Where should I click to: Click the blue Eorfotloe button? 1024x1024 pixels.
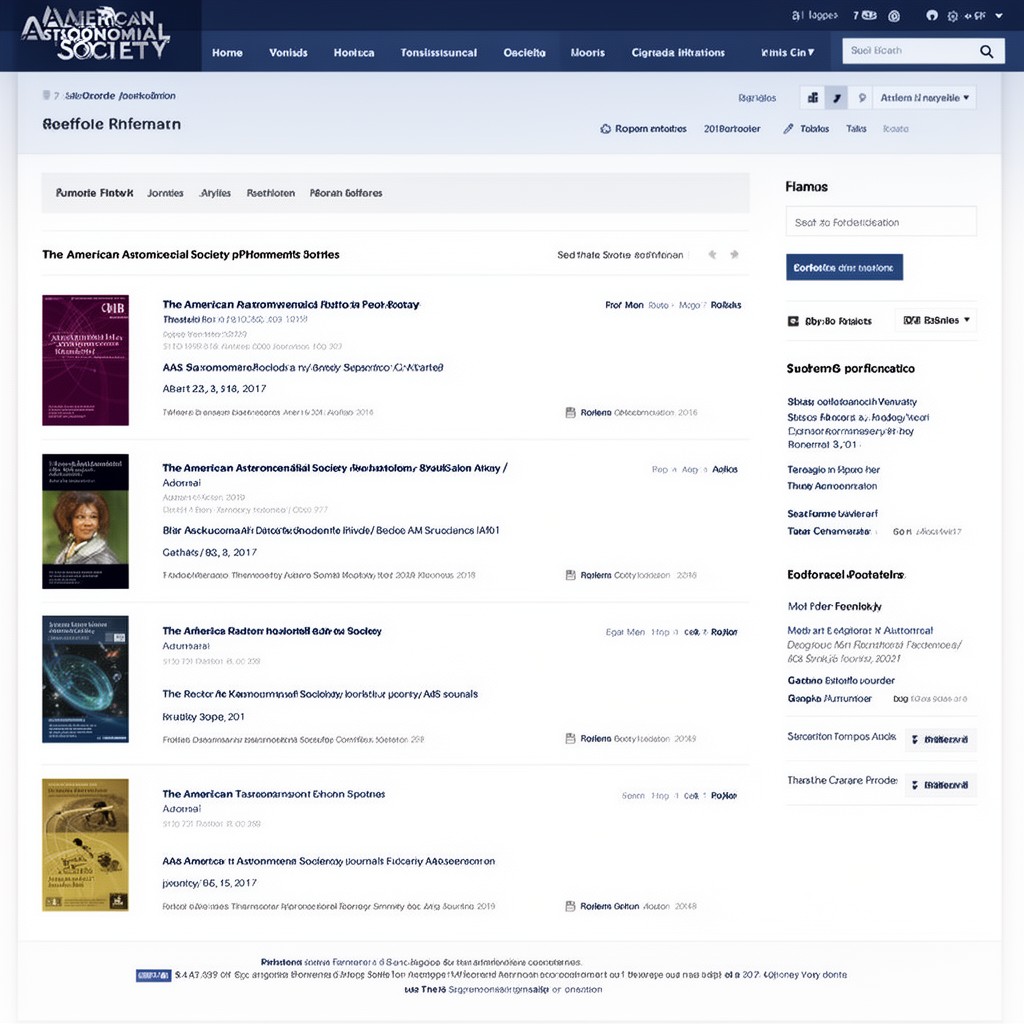(844, 268)
